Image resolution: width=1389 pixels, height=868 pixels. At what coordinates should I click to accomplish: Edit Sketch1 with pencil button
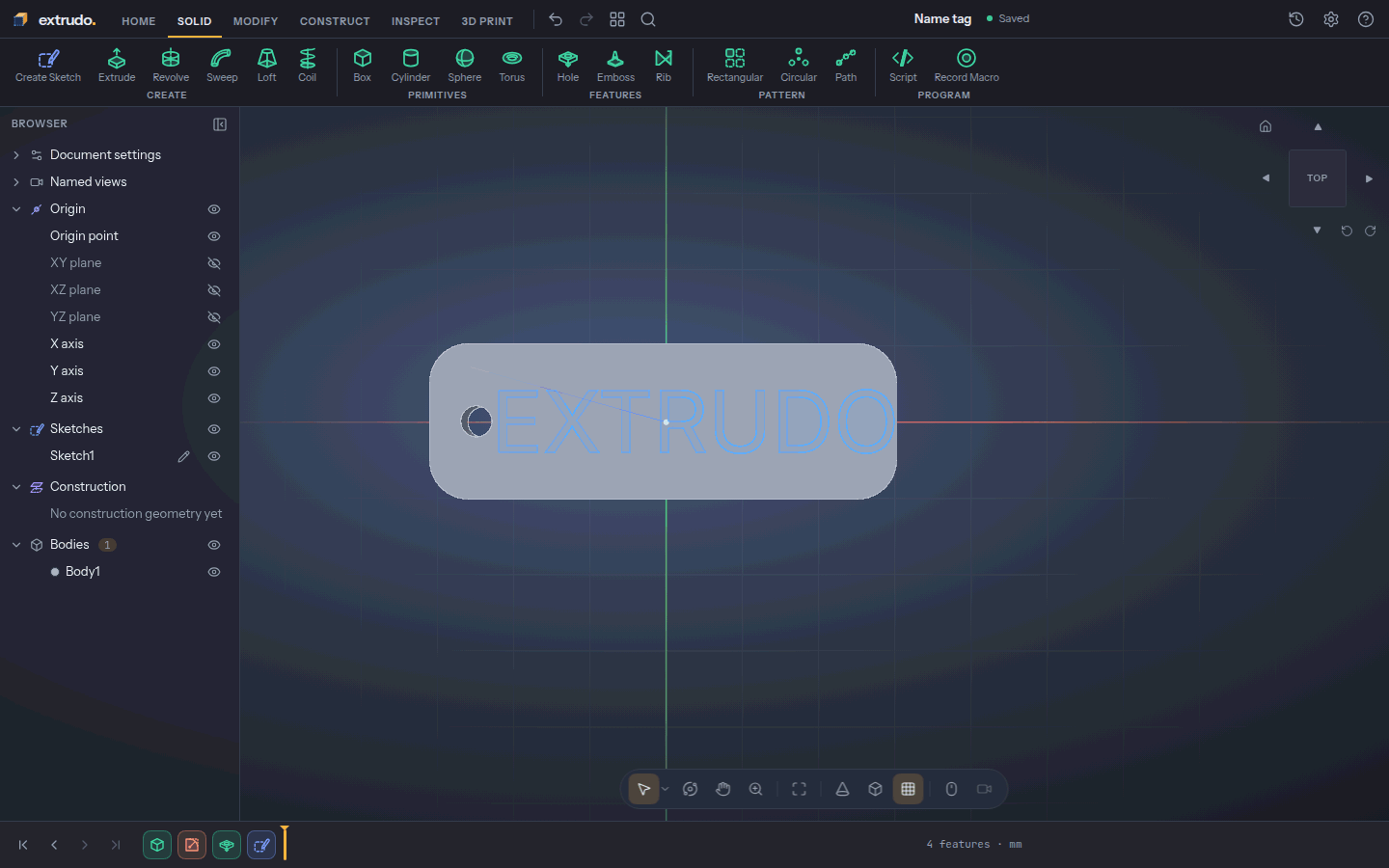(x=183, y=456)
